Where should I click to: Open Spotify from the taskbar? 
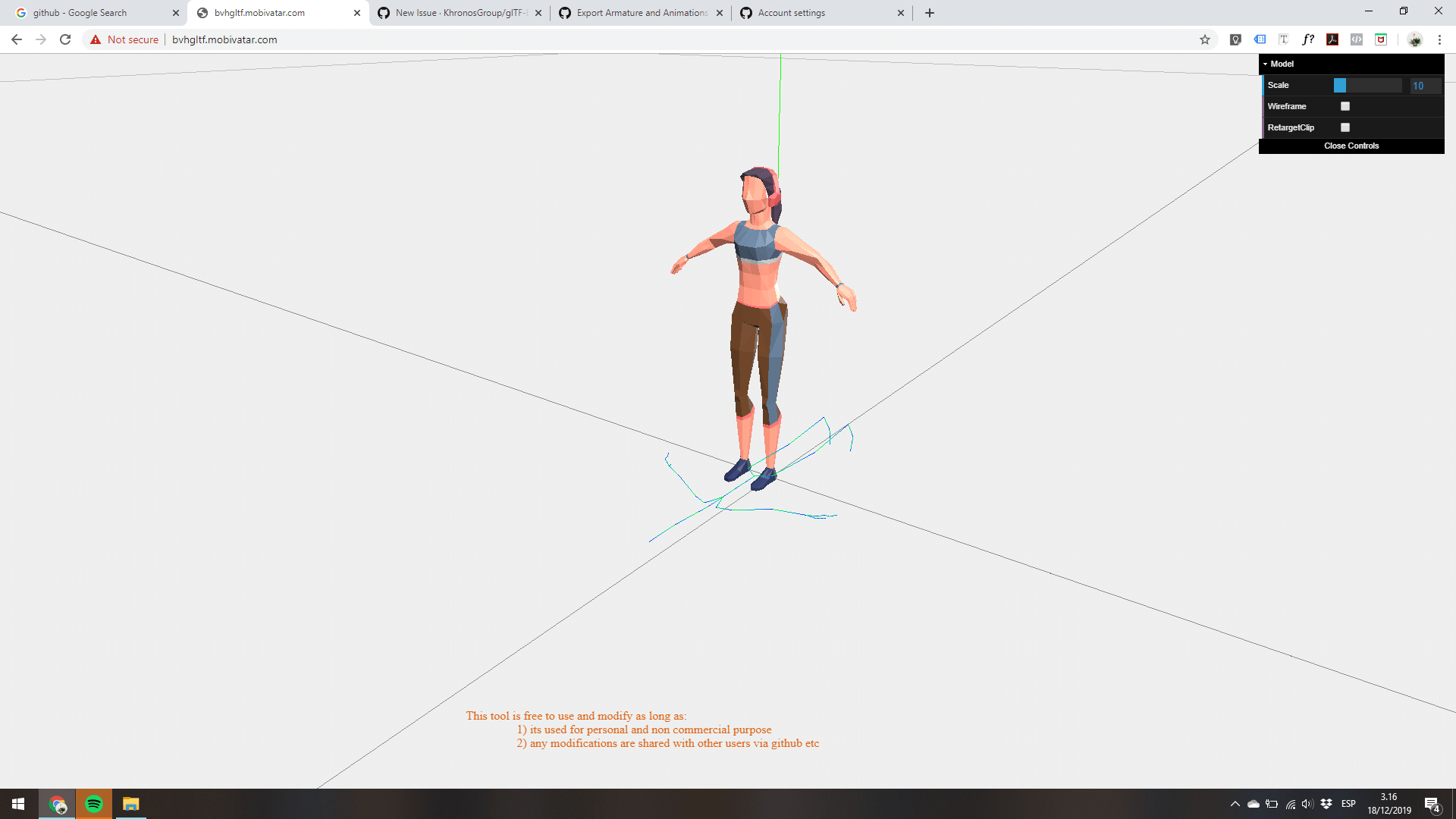(94, 803)
